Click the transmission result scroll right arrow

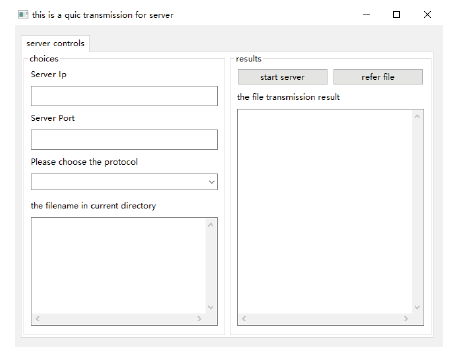406,318
